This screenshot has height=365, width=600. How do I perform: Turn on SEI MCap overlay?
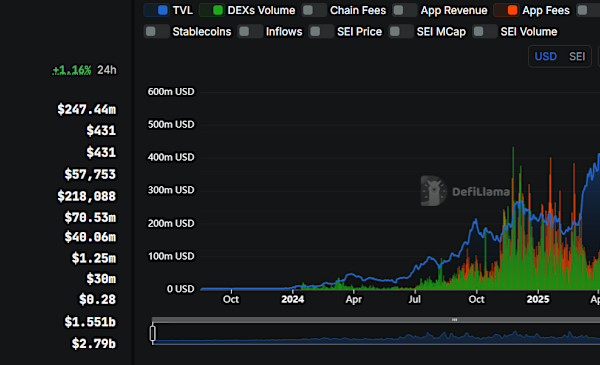401,31
